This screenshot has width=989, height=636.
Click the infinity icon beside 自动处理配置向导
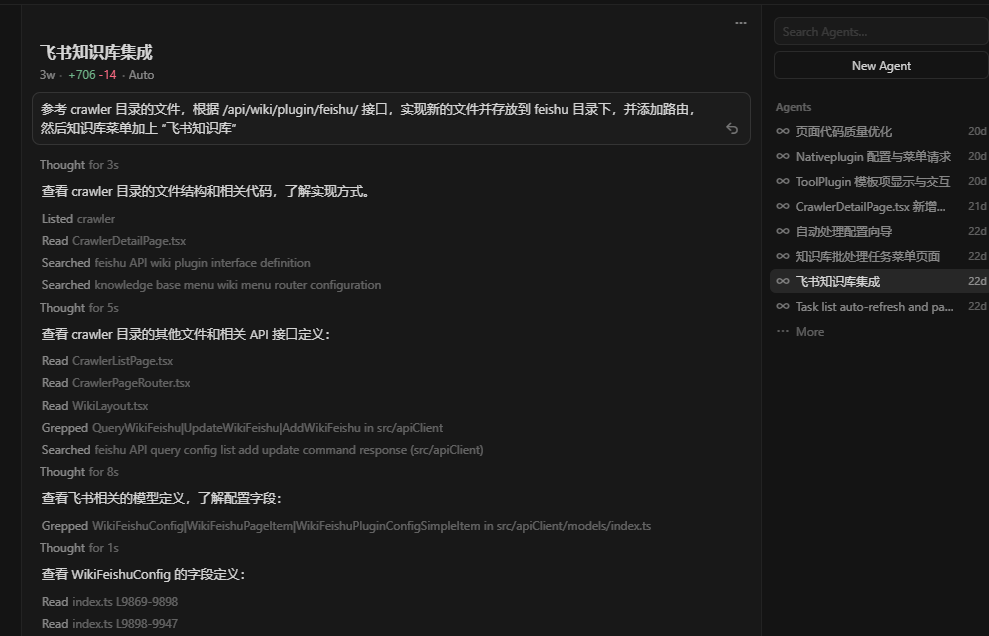coord(783,231)
